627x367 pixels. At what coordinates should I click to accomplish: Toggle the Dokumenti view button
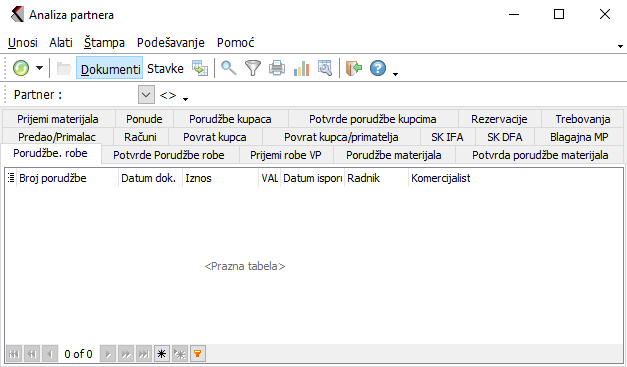(110, 68)
